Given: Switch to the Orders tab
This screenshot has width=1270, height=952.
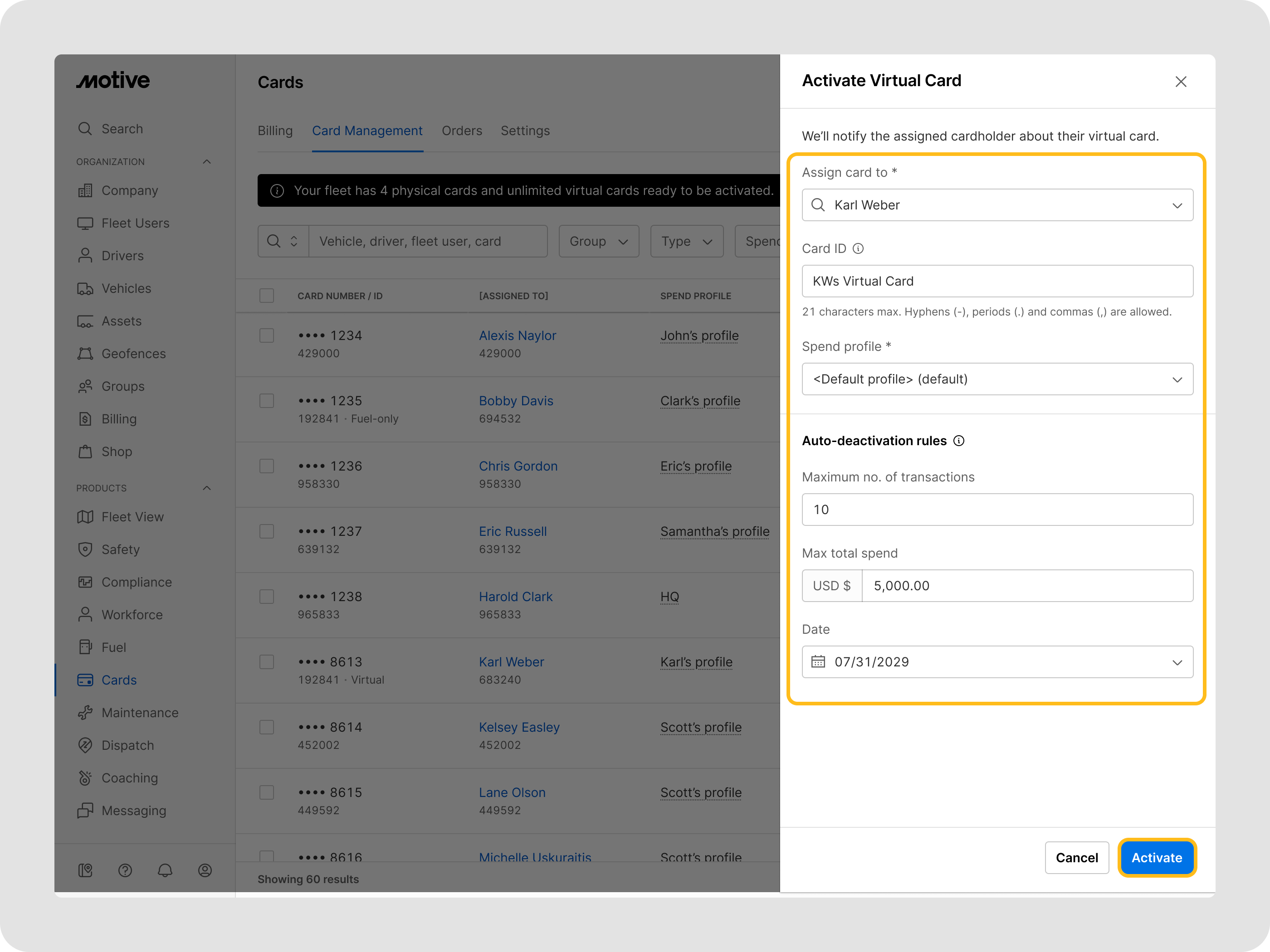Looking at the screenshot, I should click(x=462, y=130).
